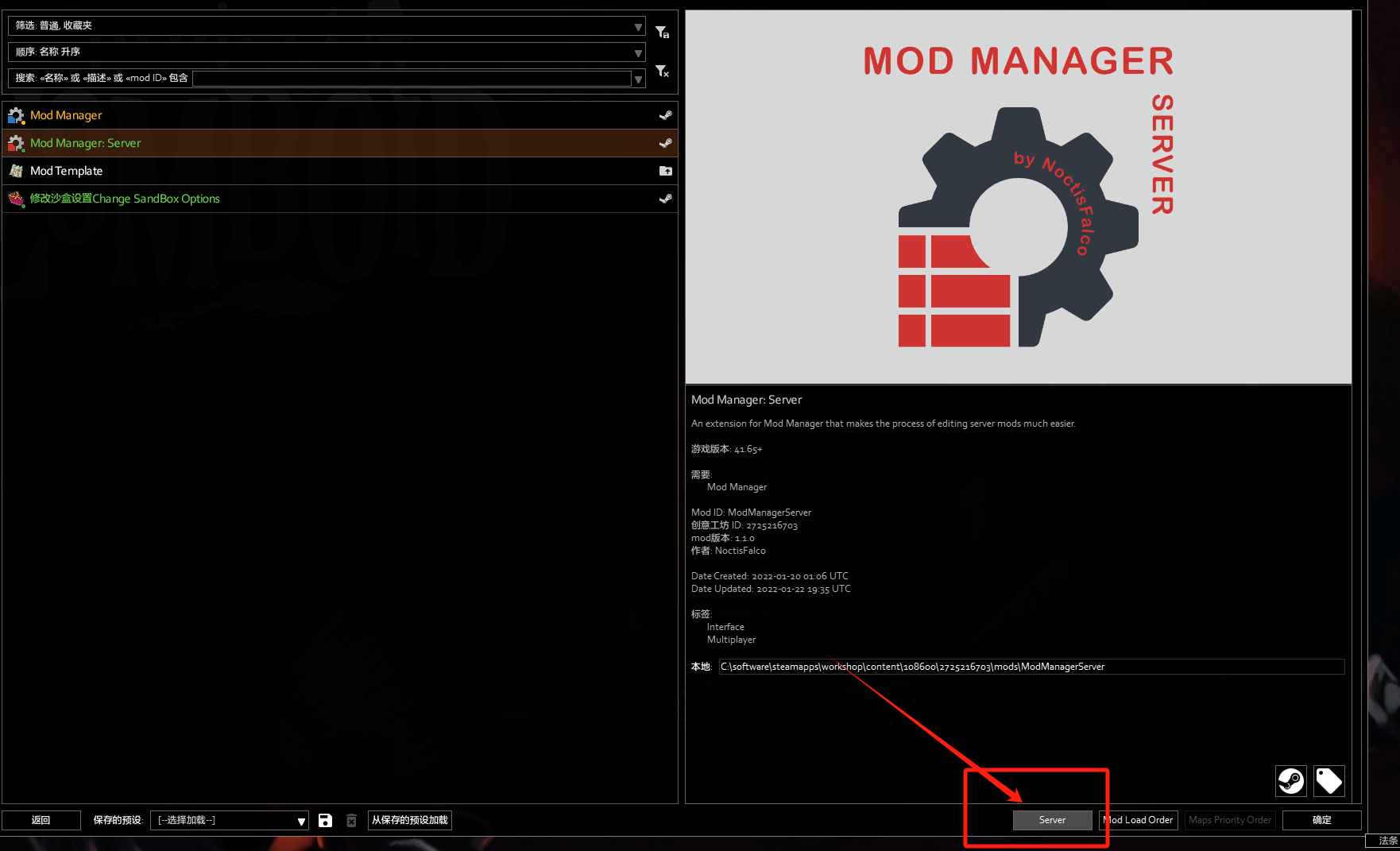The image size is (1400, 851).
Task: Open Steam workshop page via Steam icon
Action: [x=1291, y=781]
